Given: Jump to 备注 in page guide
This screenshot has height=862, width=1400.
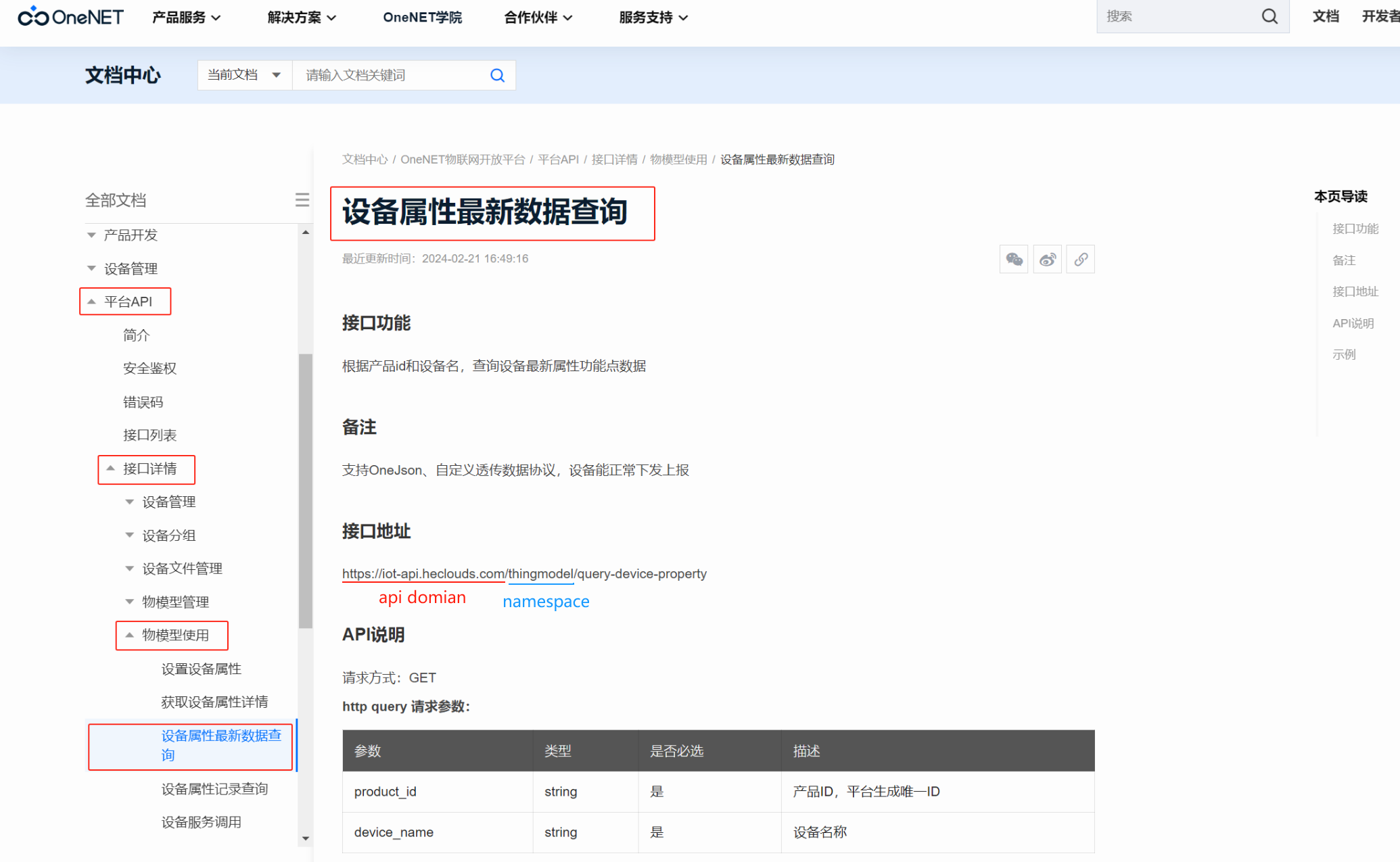Looking at the screenshot, I should click(x=1343, y=260).
